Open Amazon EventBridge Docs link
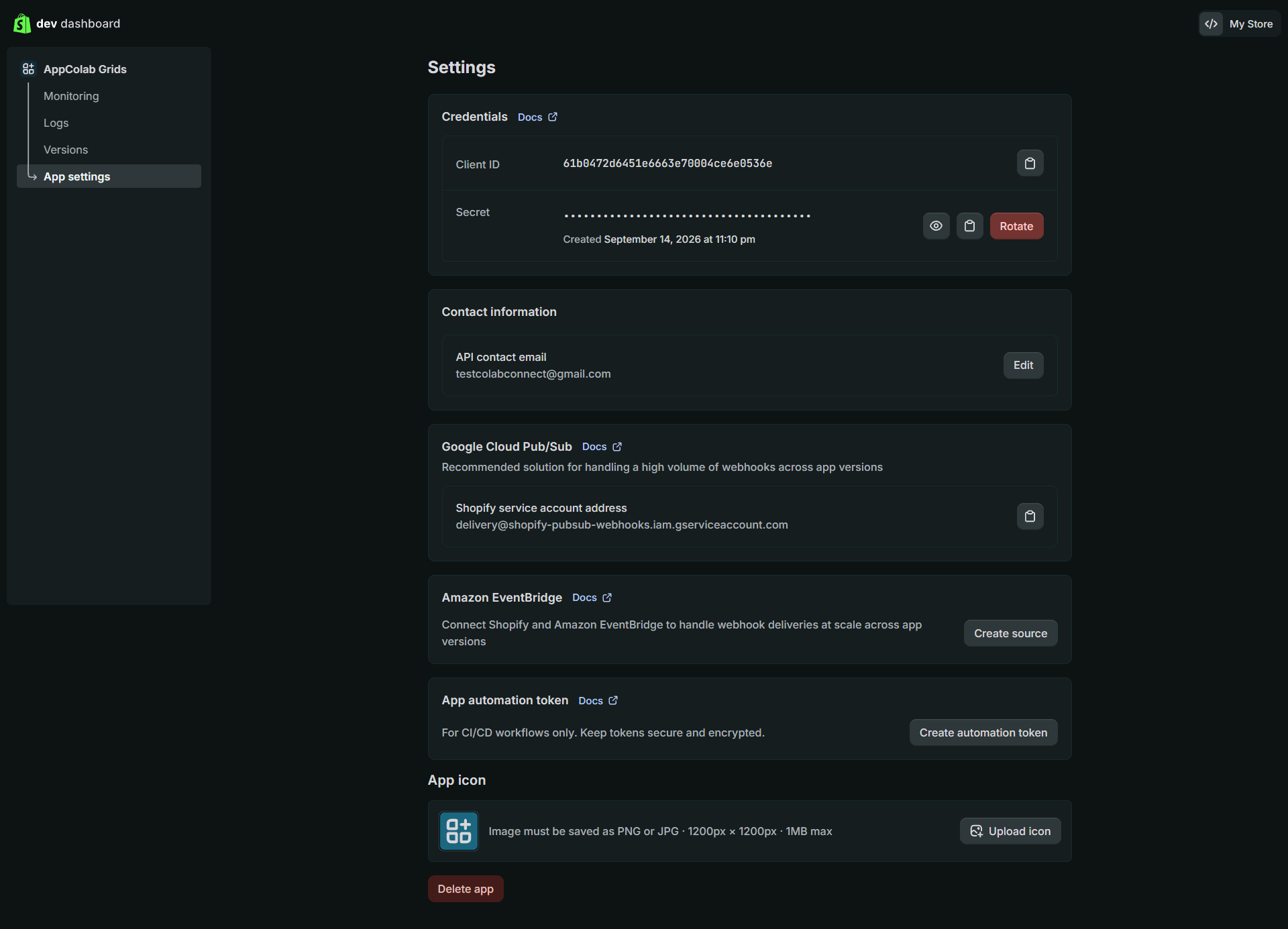This screenshot has width=1288, height=929. point(584,598)
